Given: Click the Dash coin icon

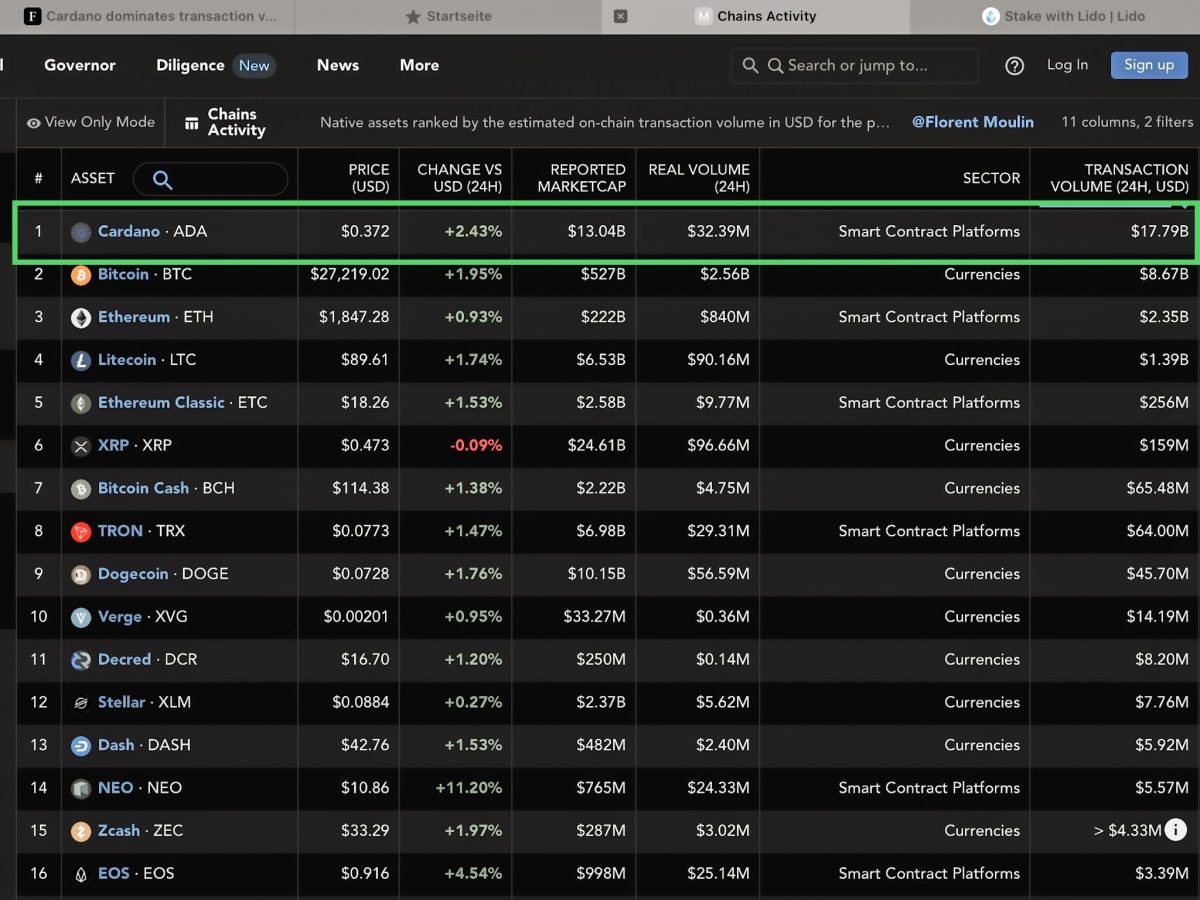Looking at the screenshot, I should pos(81,746).
